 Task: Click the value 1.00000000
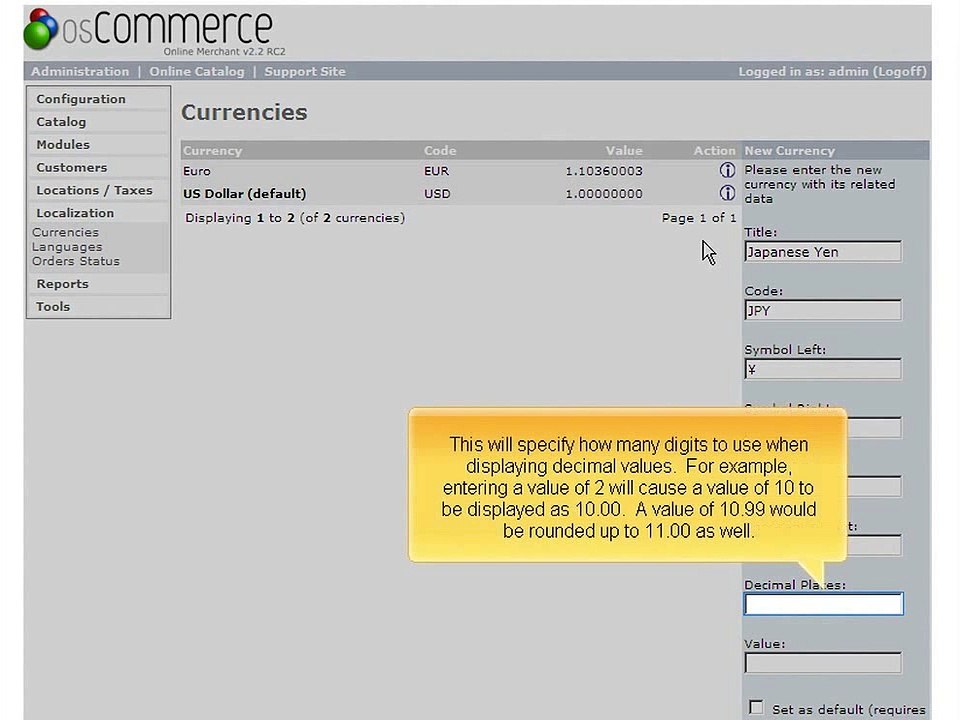point(604,193)
